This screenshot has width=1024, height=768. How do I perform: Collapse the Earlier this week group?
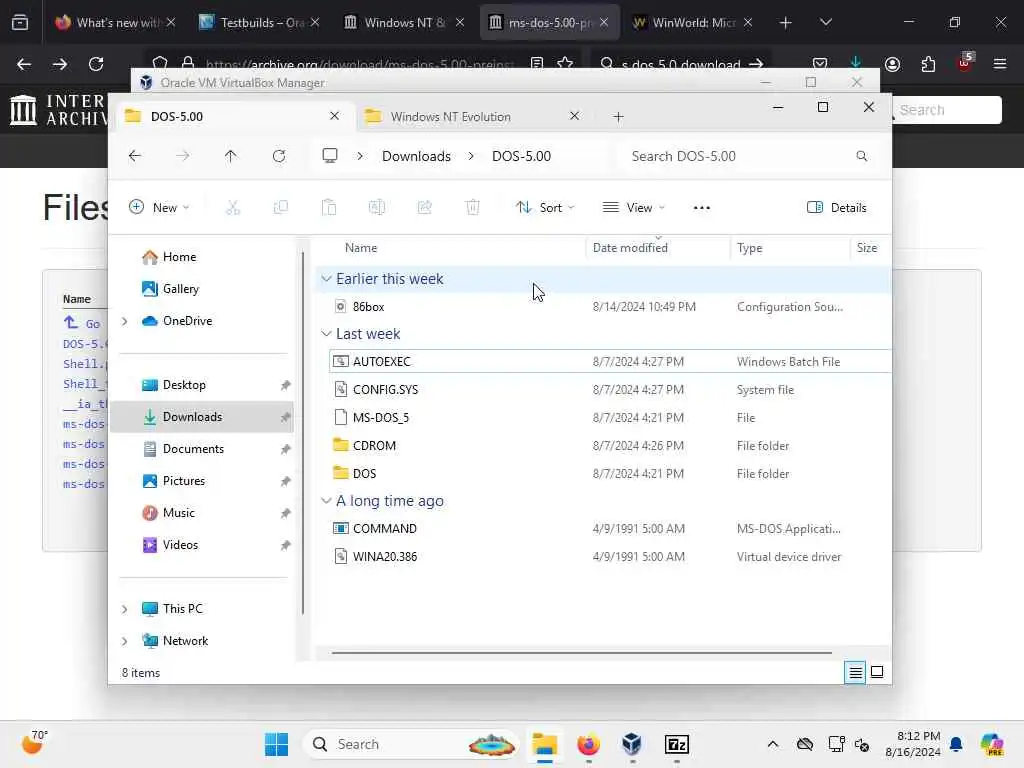point(326,279)
